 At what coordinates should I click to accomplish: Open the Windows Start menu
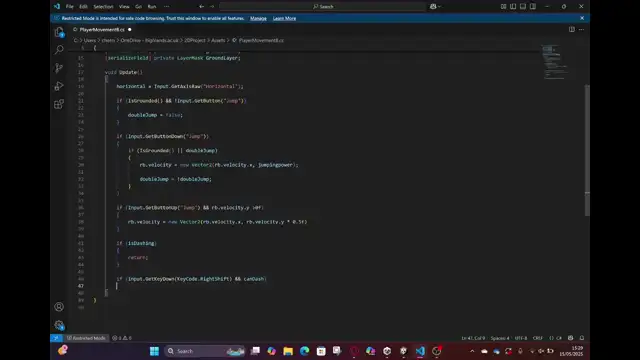[x=154, y=351]
